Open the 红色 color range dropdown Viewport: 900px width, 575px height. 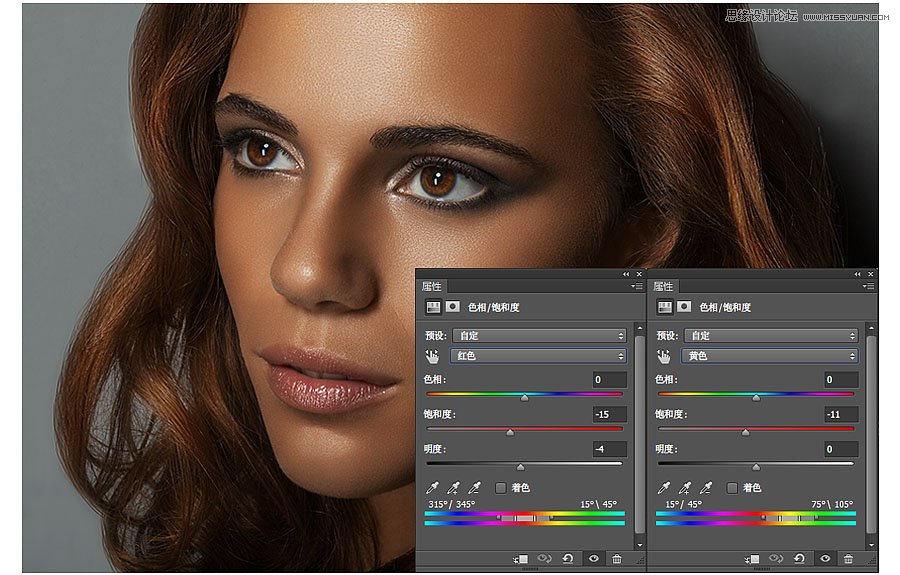pos(538,356)
